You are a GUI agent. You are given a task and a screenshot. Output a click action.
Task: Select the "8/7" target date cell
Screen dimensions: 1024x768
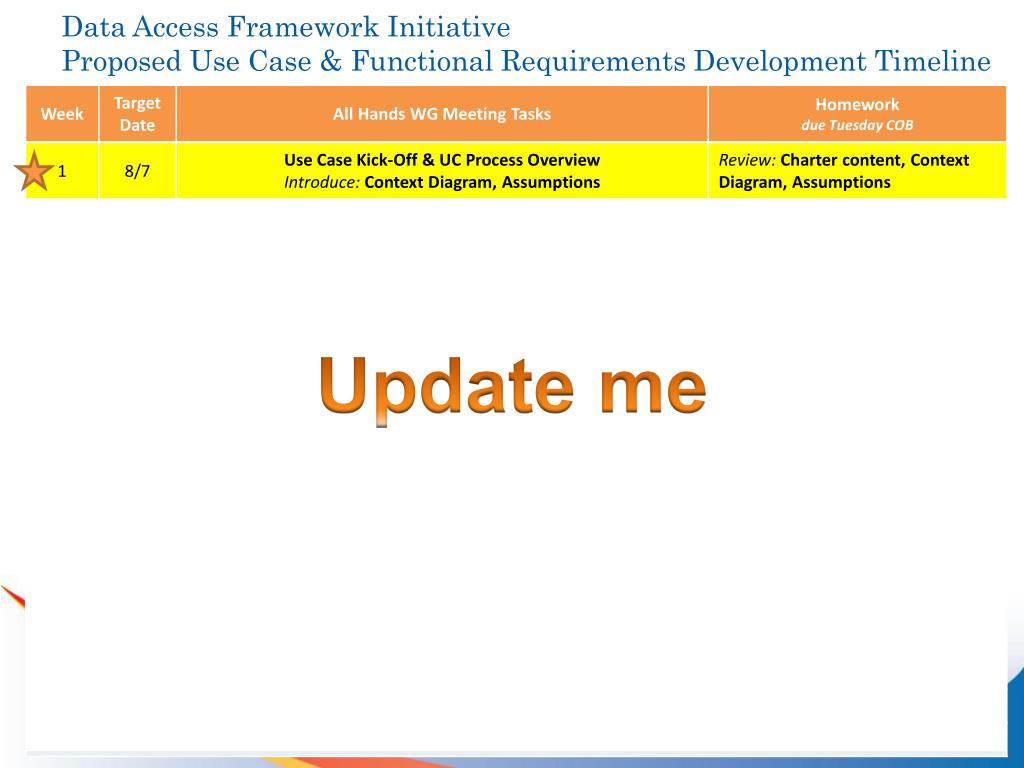point(137,171)
